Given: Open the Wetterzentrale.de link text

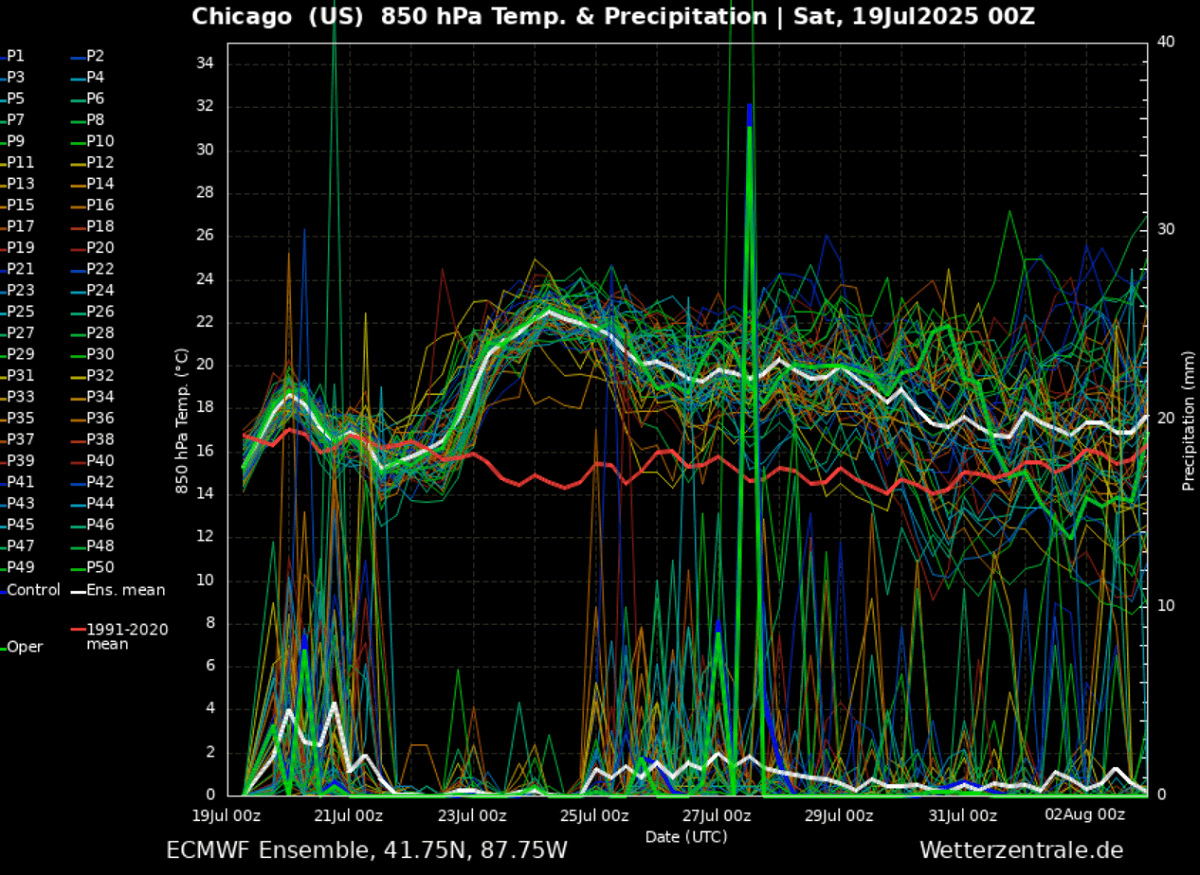Looking at the screenshot, I should coord(1021,850).
